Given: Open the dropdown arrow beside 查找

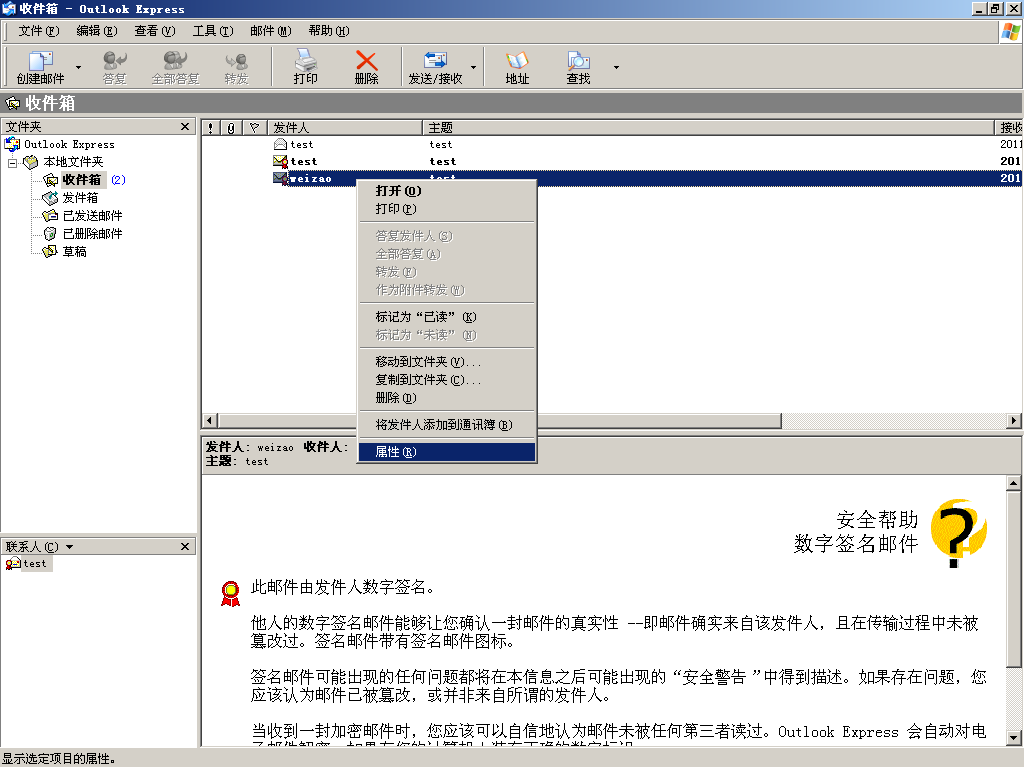Looking at the screenshot, I should tap(616, 67).
